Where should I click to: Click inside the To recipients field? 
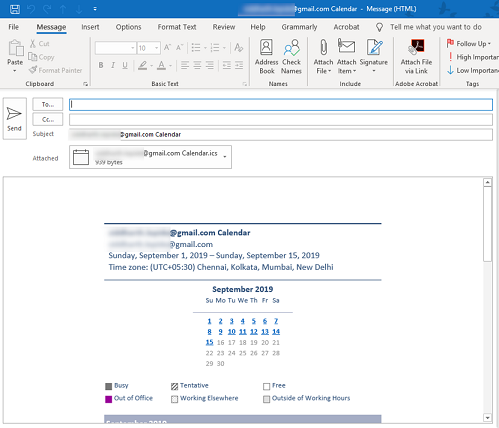[x=281, y=105]
